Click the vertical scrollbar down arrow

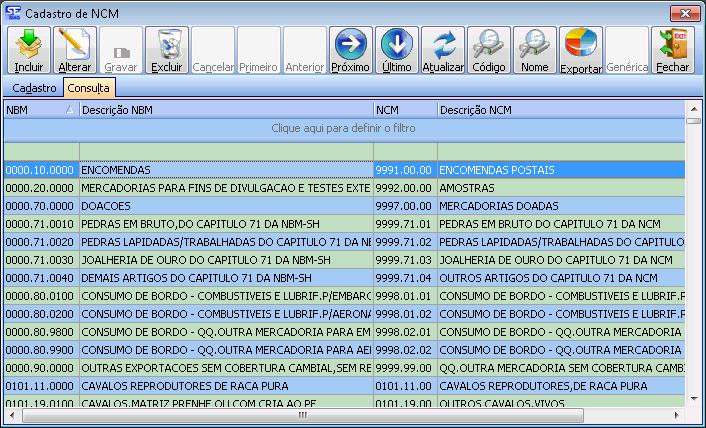coord(694,402)
